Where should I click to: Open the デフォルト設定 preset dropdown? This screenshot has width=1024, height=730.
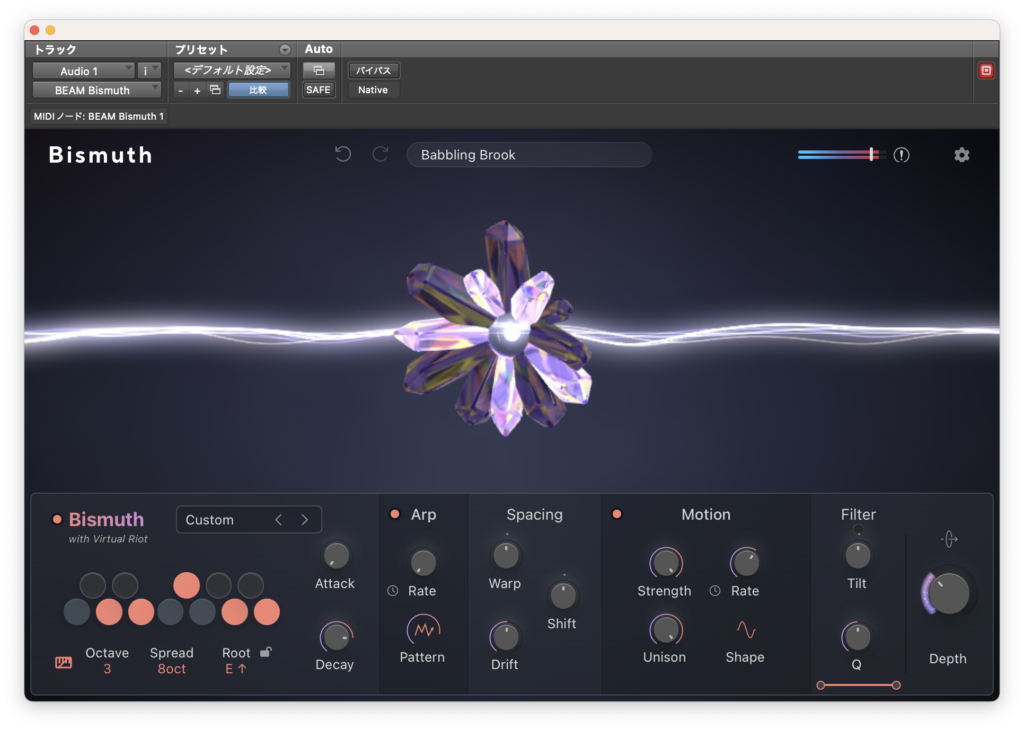pyautogui.click(x=232, y=70)
